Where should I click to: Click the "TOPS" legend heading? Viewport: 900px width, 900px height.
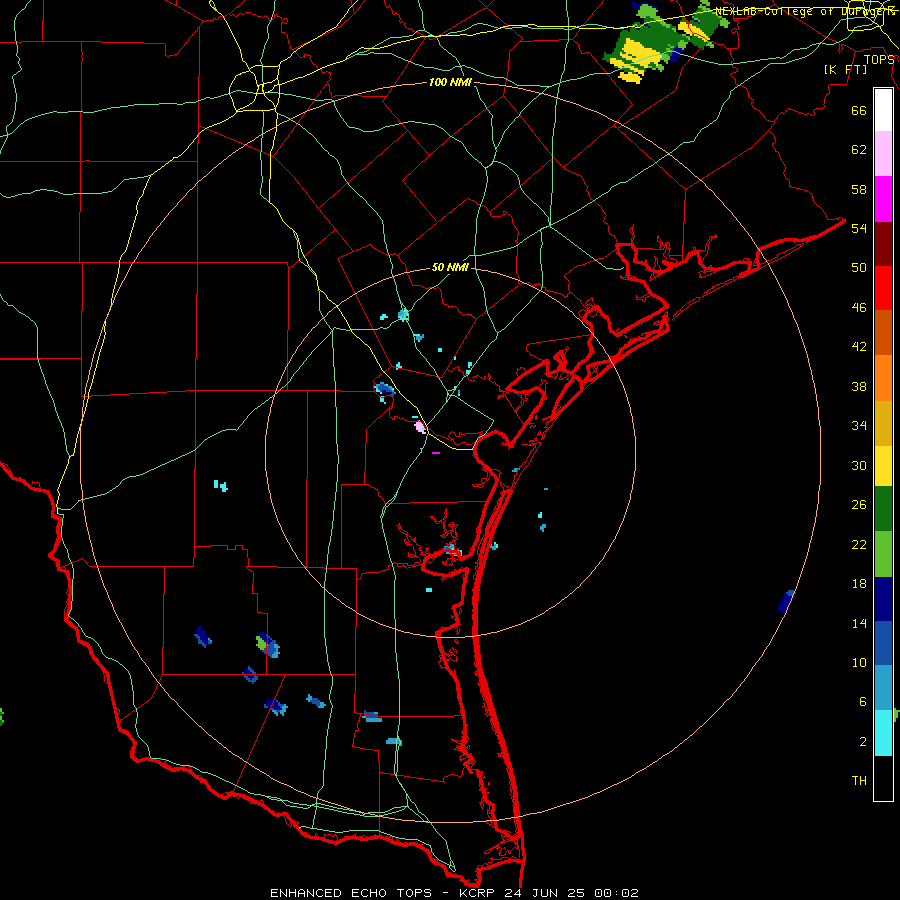tap(879, 59)
